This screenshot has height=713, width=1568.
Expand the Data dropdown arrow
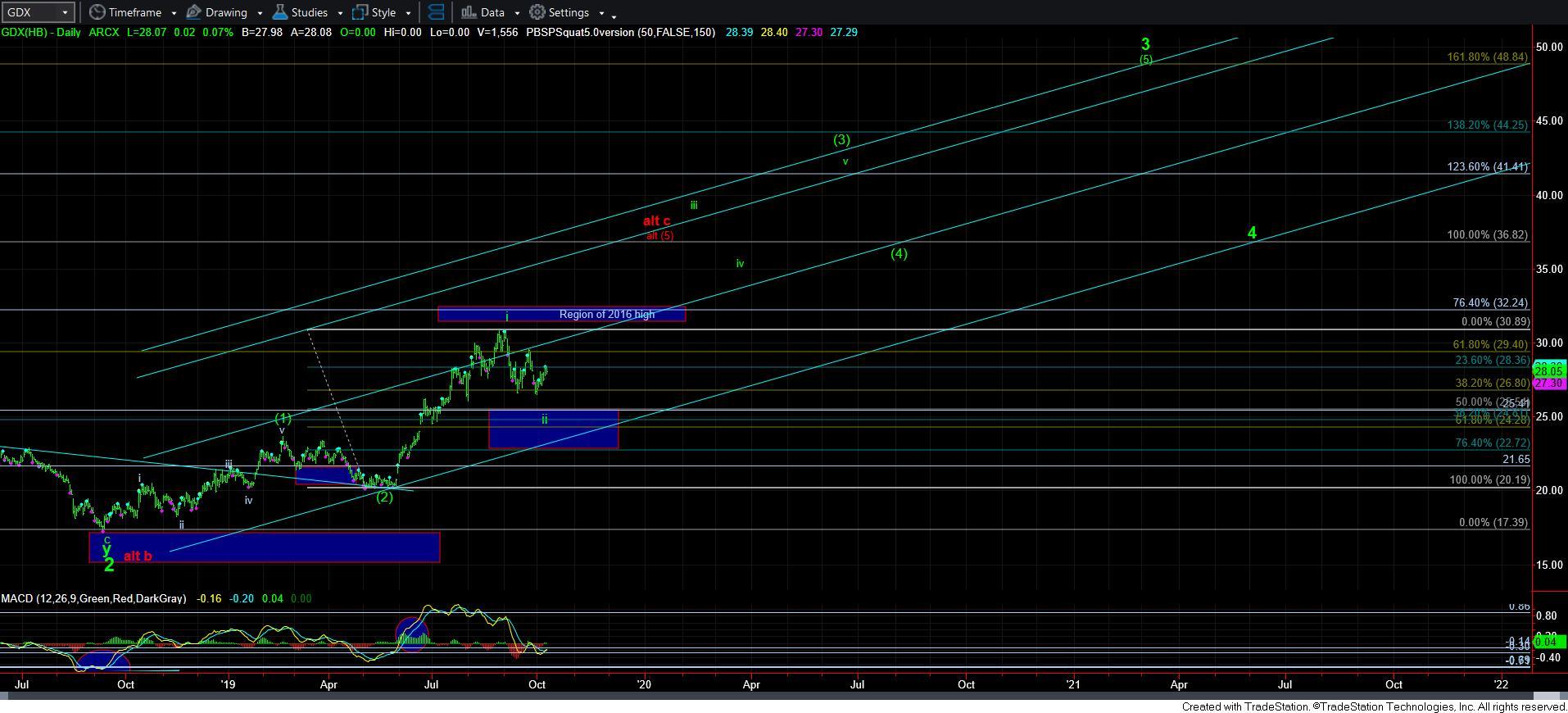click(517, 13)
